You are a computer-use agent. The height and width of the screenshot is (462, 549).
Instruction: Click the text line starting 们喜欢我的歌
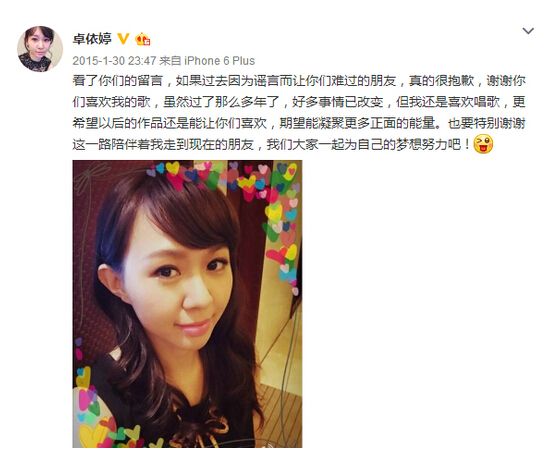(x=299, y=102)
